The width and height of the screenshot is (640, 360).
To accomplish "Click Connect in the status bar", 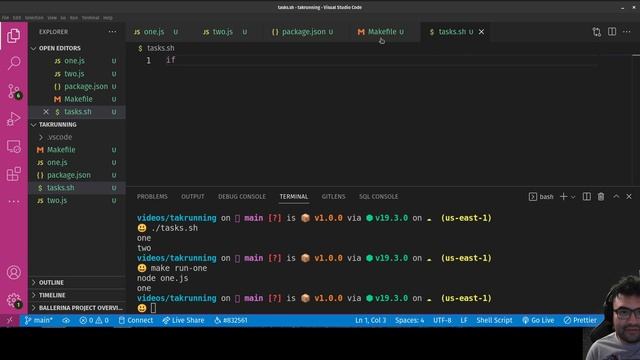I will (x=136, y=320).
